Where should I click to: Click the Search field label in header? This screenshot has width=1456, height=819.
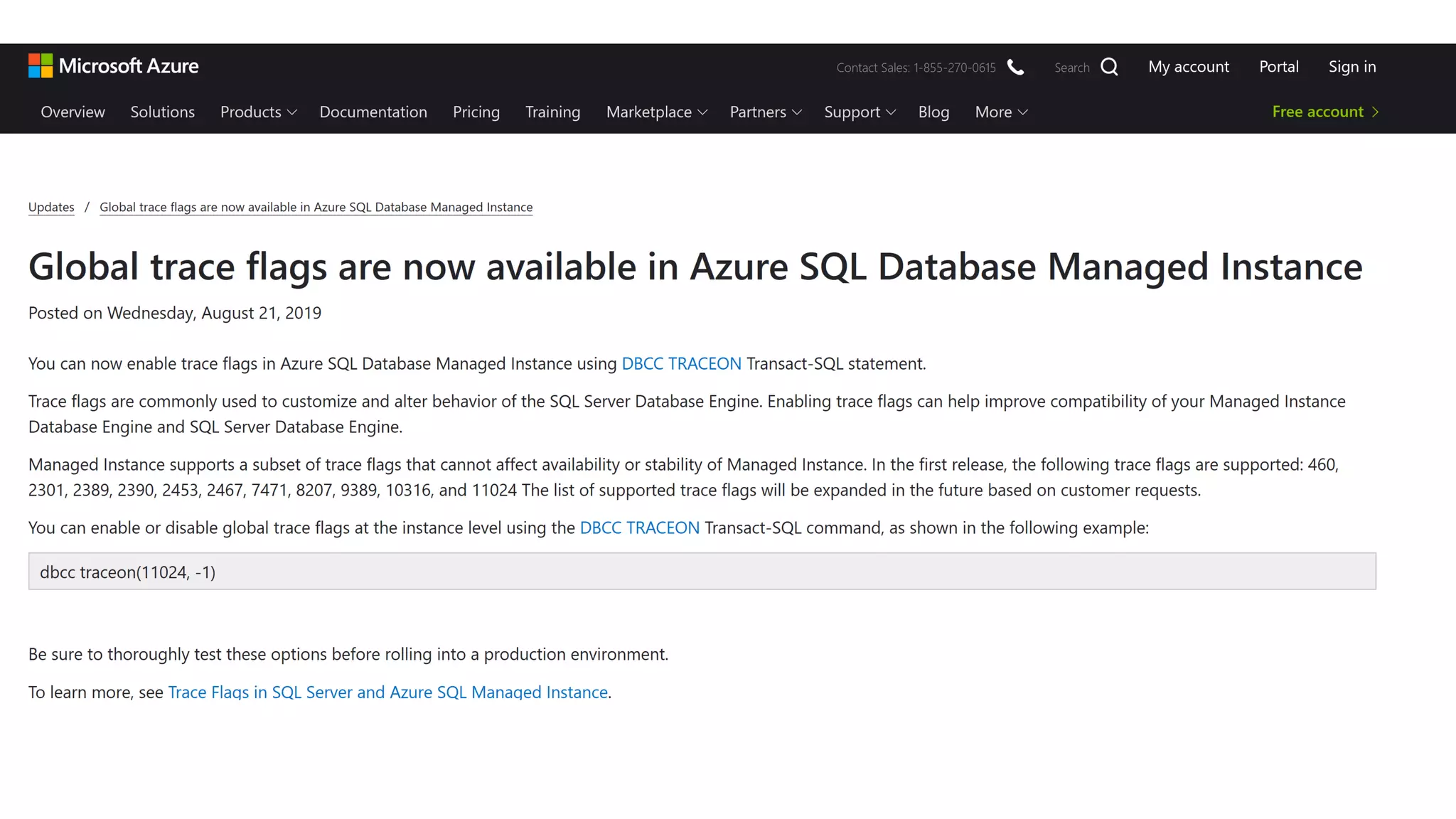click(1071, 68)
